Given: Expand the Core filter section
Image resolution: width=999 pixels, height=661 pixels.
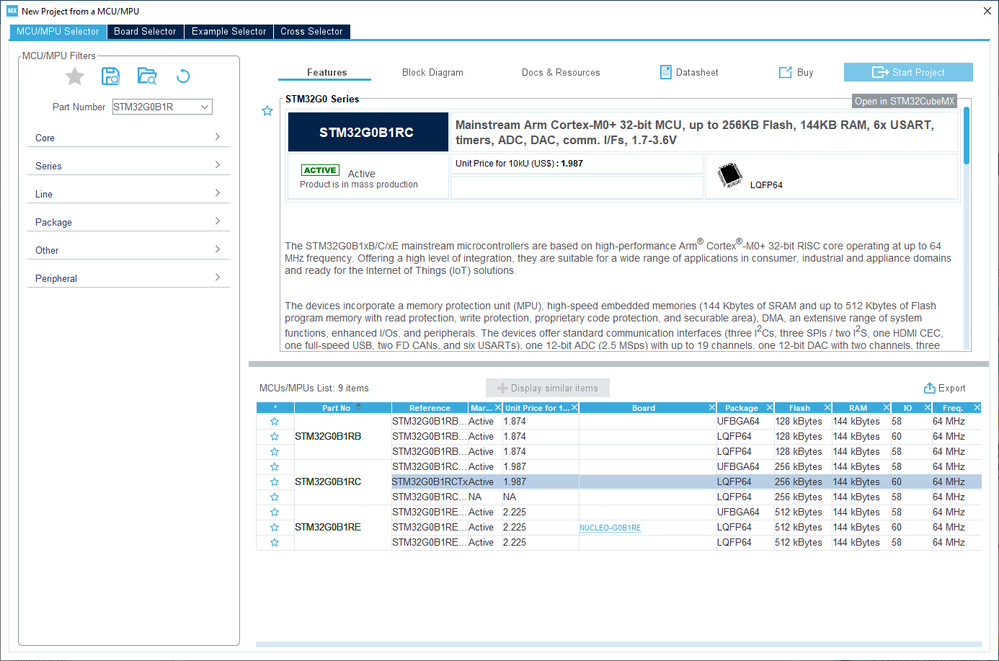Looking at the screenshot, I should (129, 138).
